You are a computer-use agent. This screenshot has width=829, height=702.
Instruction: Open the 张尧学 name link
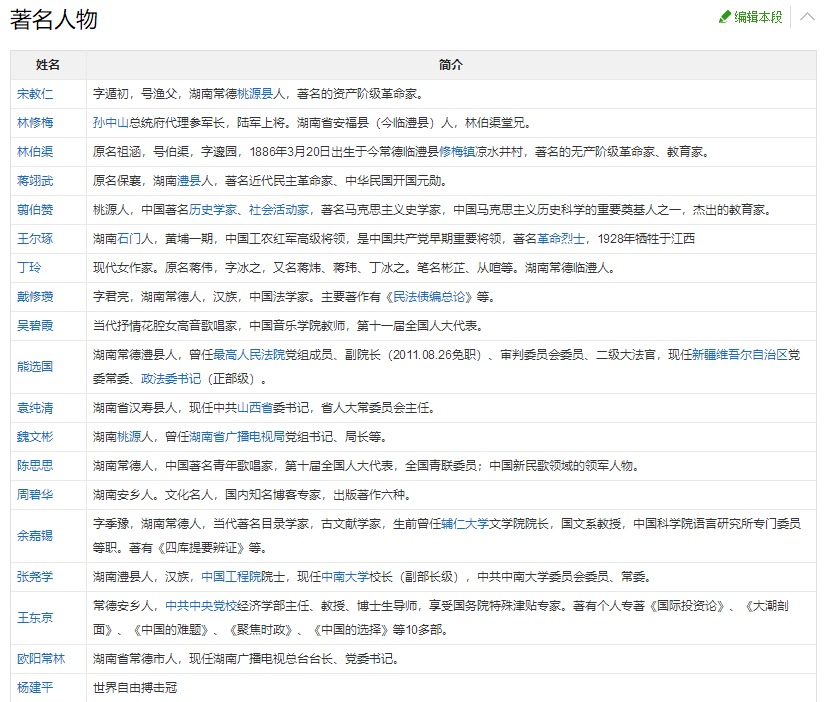coord(35,577)
